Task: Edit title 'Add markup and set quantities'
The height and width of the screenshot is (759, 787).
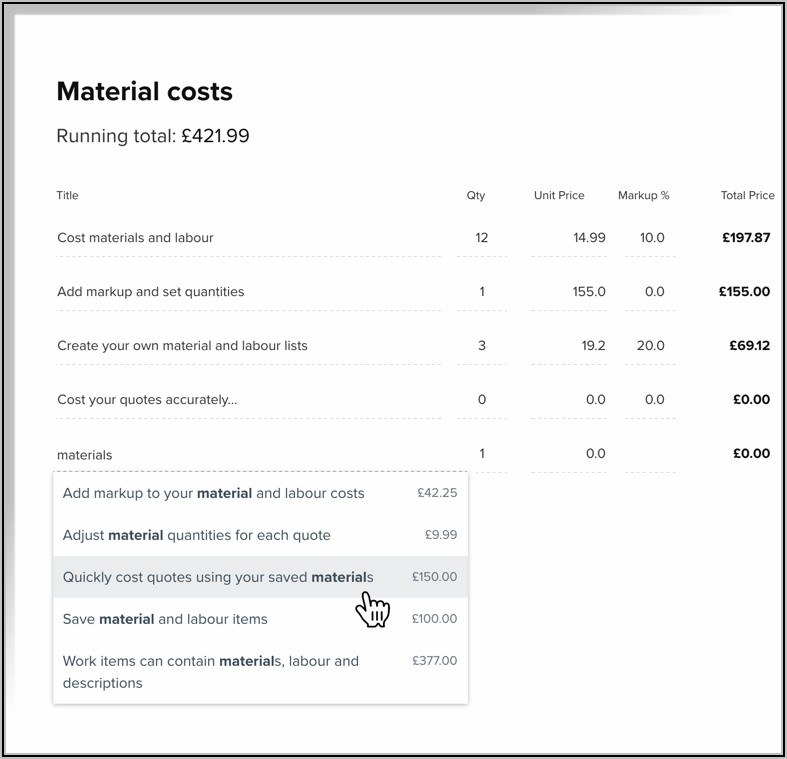Action: pos(248,292)
